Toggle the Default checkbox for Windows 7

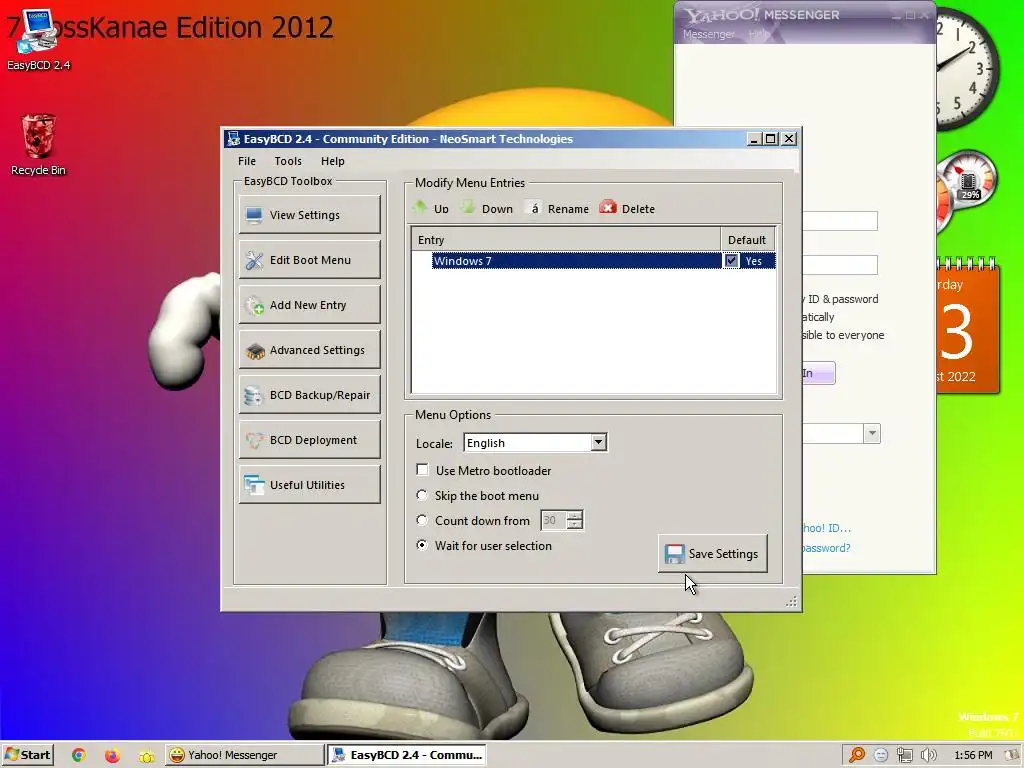(x=731, y=261)
